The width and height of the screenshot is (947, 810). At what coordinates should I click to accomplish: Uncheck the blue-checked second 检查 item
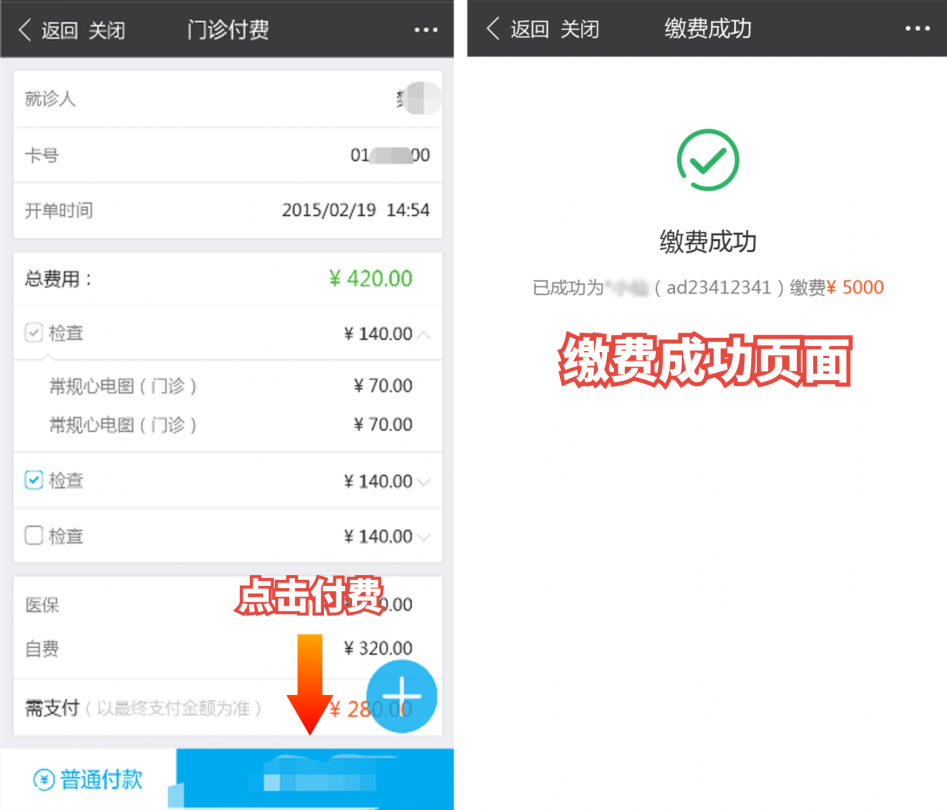34,480
